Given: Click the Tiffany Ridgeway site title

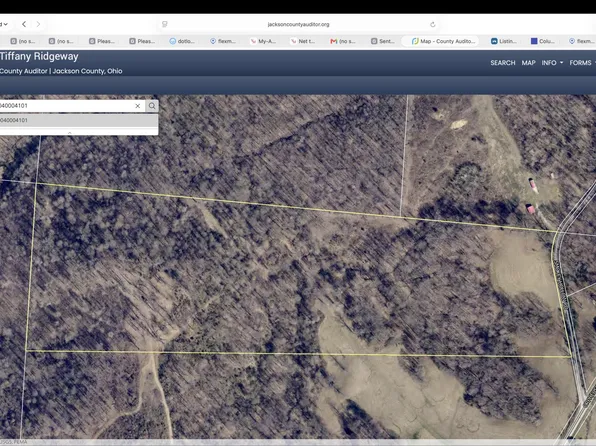Looking at the screenshot, I should [39, 56].
